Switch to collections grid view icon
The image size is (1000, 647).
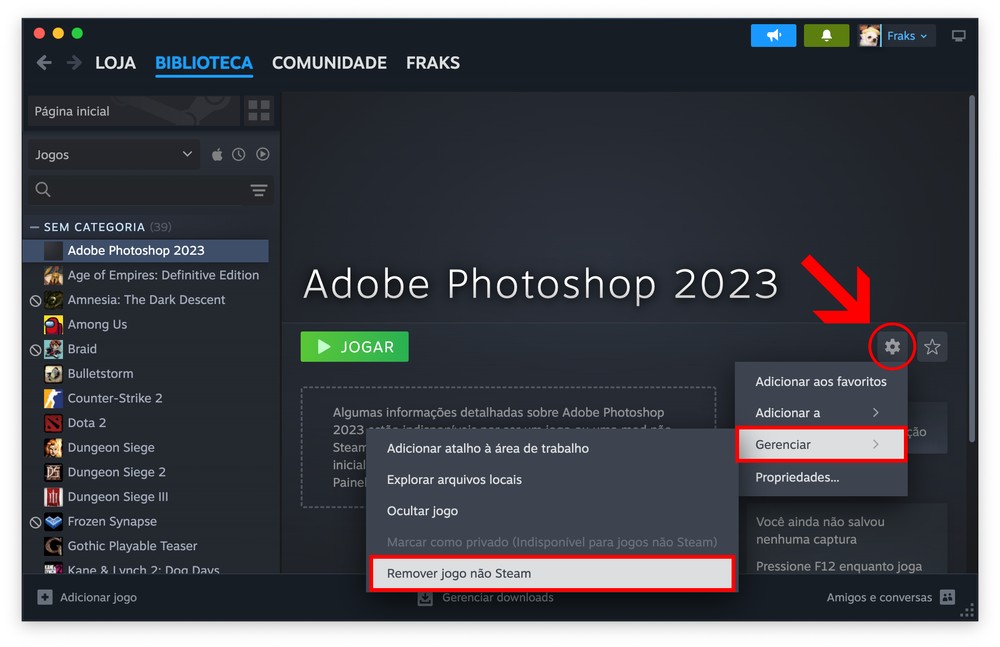pyautogui.click(x=259, y=111)
